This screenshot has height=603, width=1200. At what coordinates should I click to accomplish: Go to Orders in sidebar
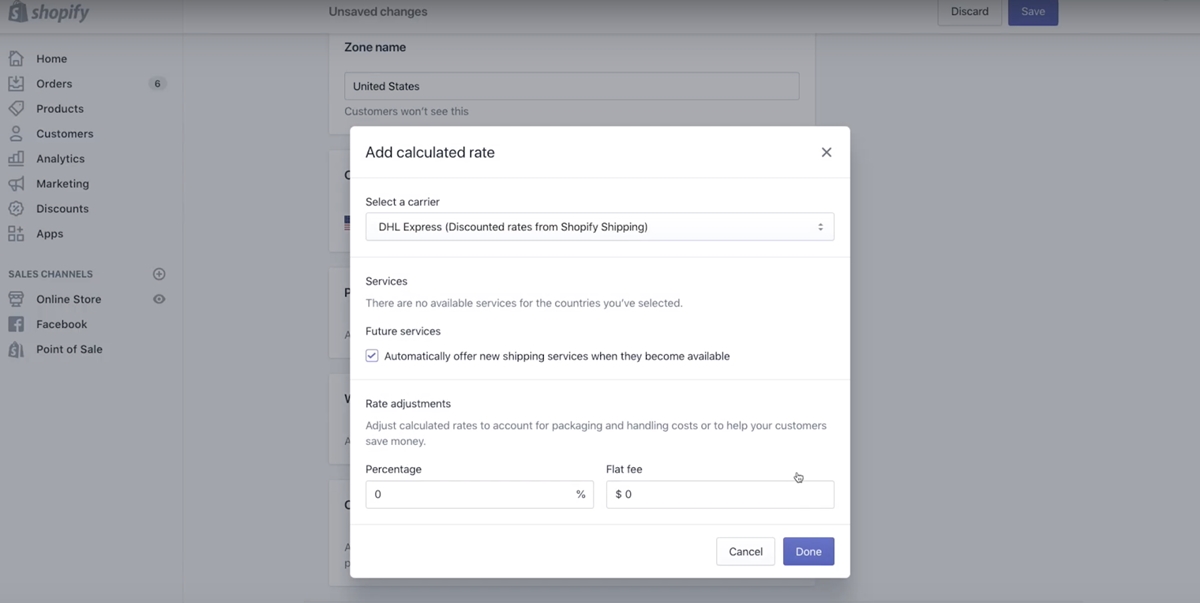coord(54,84)
